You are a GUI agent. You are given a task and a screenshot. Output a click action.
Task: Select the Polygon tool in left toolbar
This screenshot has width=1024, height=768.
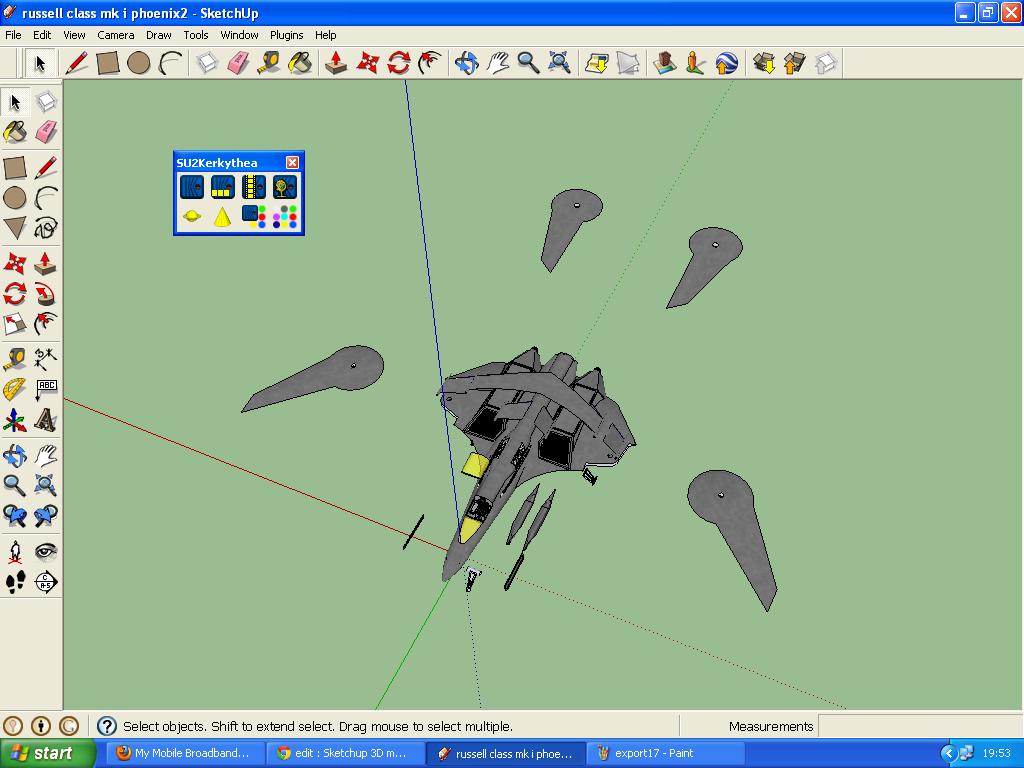click(14, 228)
